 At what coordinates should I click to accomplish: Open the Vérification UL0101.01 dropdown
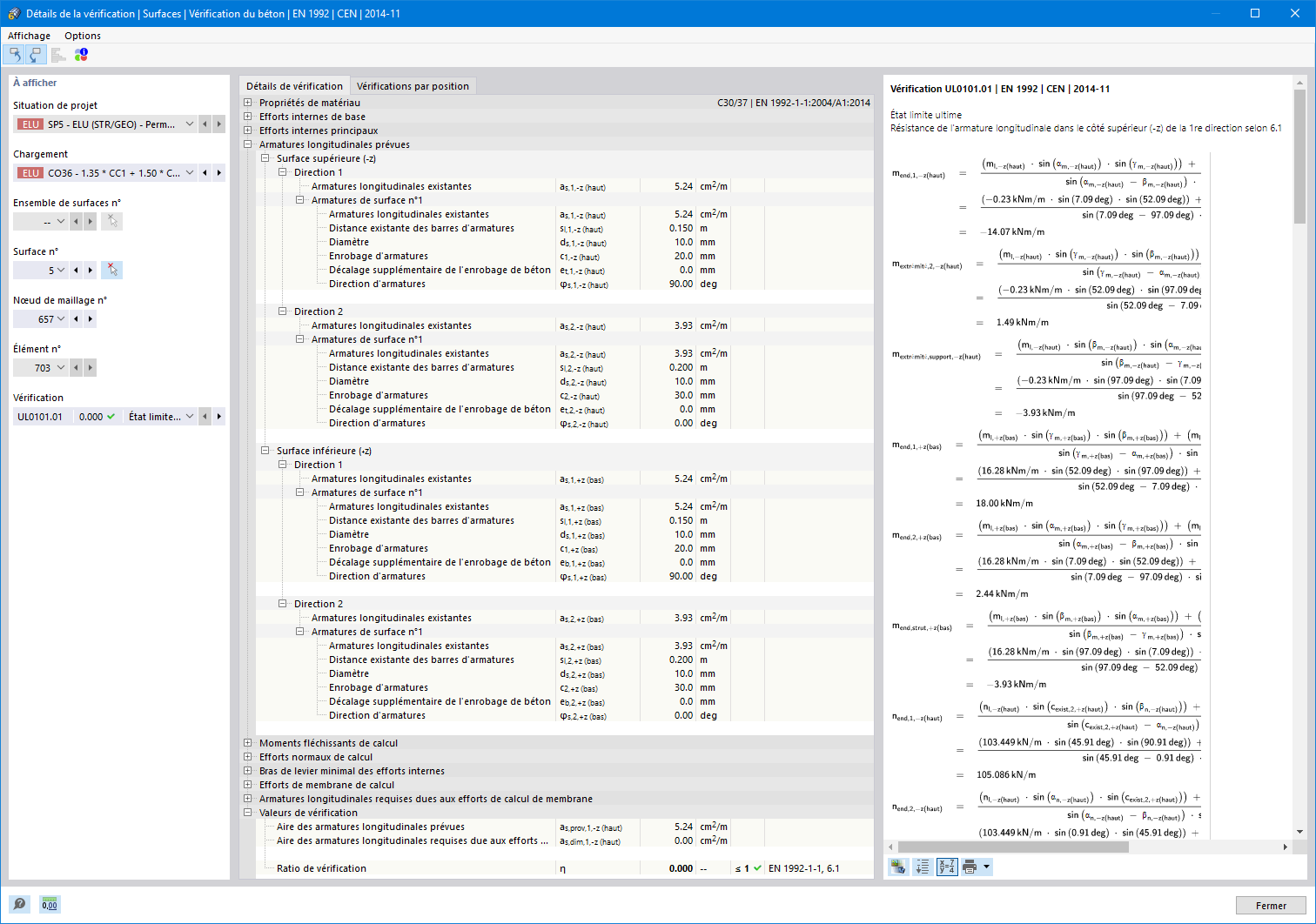(190, 417)
